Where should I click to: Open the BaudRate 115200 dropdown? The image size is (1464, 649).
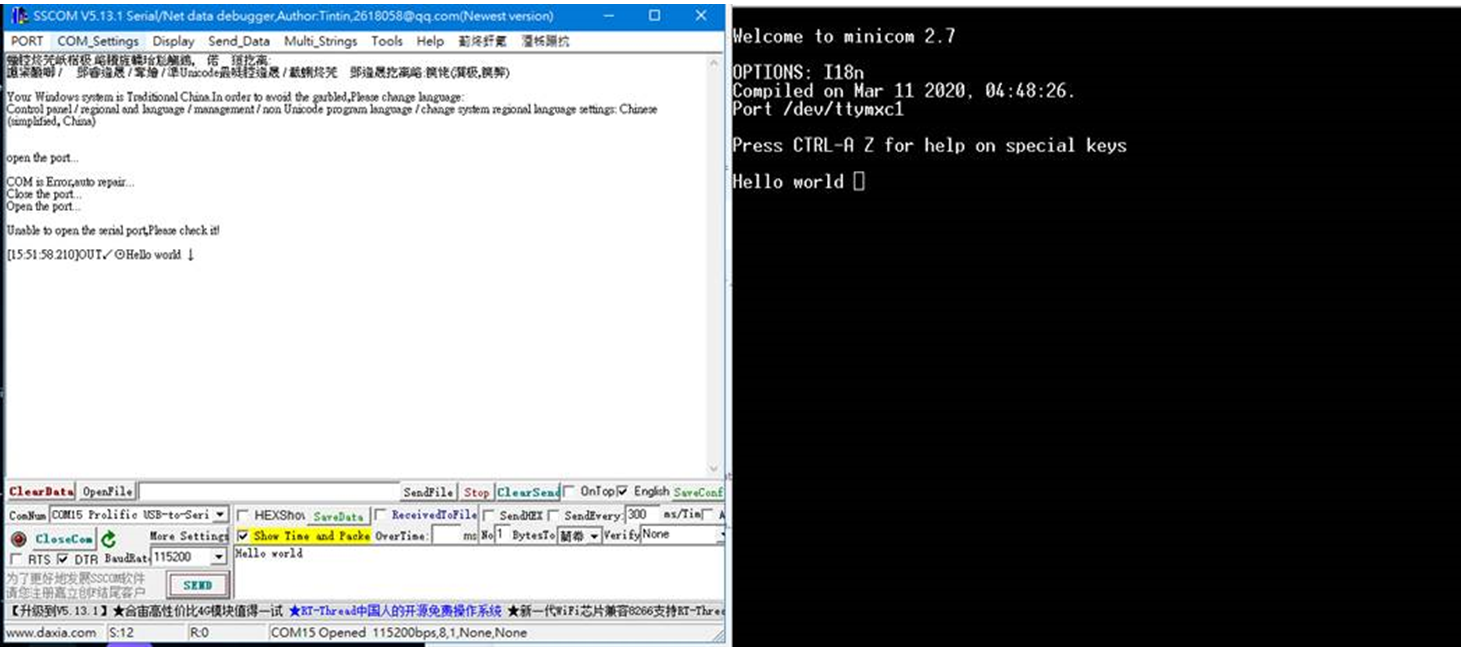click(x=218, y=557)
